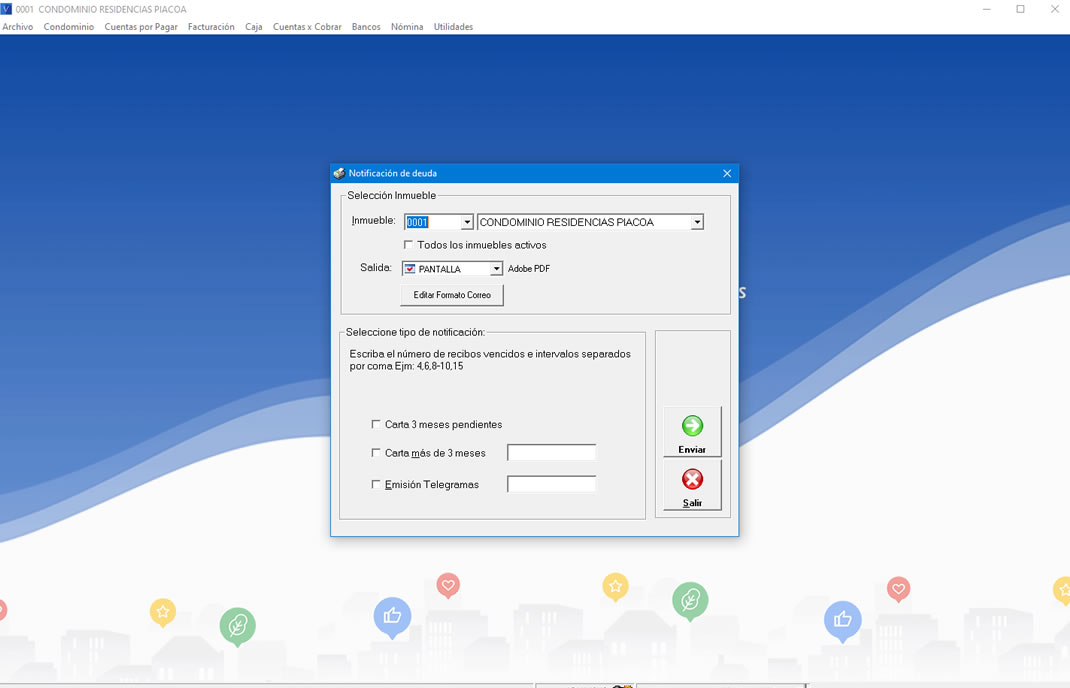1070x688 pixels.
Task: Expand the Inmueble code 0001 dropdown
Action: (466, 222)
